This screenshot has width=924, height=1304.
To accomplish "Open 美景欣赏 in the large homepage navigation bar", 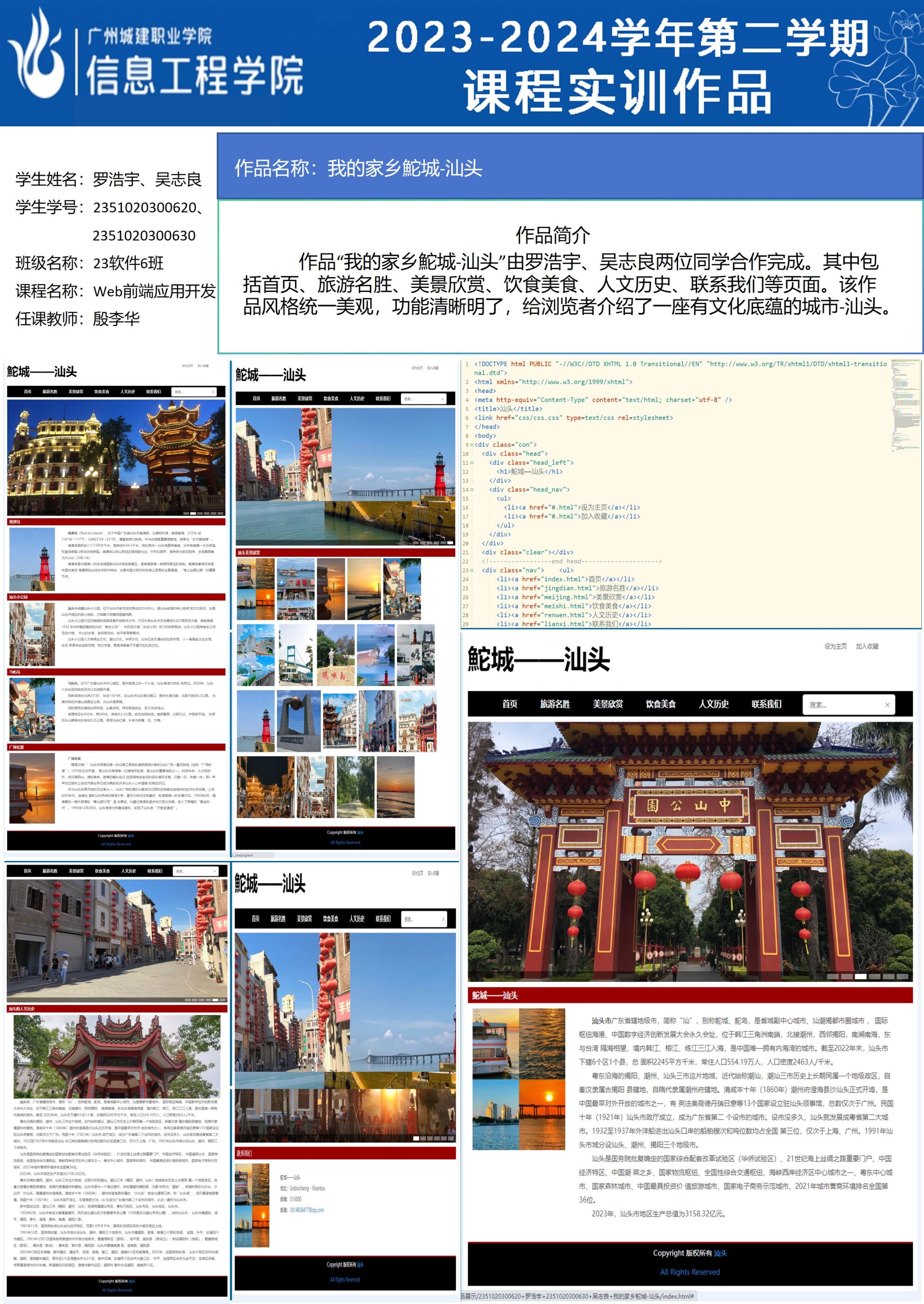I will (x=608, y=704).
